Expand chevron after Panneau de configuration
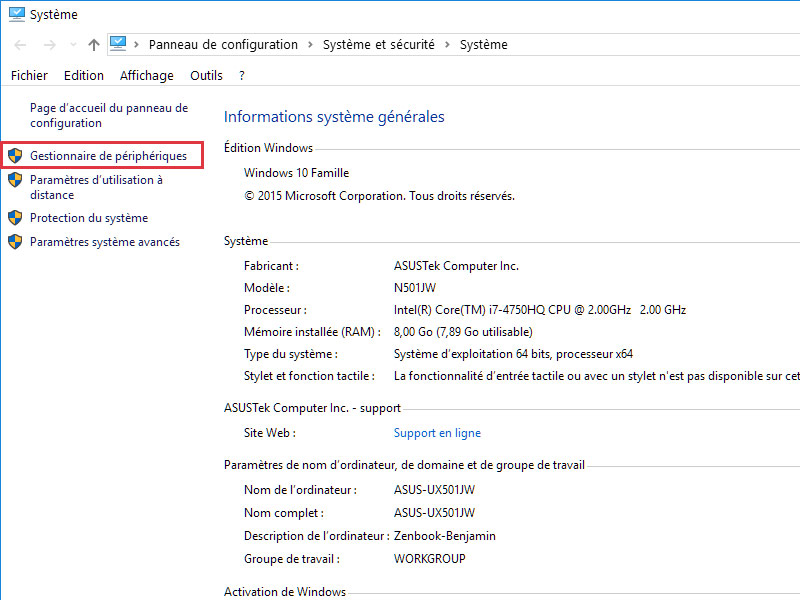This screenshot has width=800, height=600. (x=310, y=44)
